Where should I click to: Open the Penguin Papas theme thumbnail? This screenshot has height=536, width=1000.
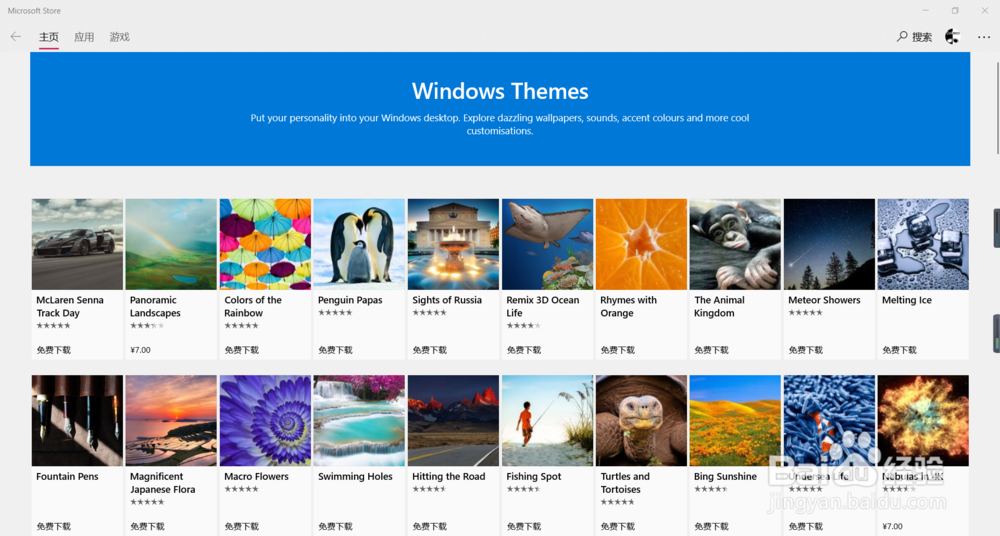pyautogui.click(x=359, y=244)
